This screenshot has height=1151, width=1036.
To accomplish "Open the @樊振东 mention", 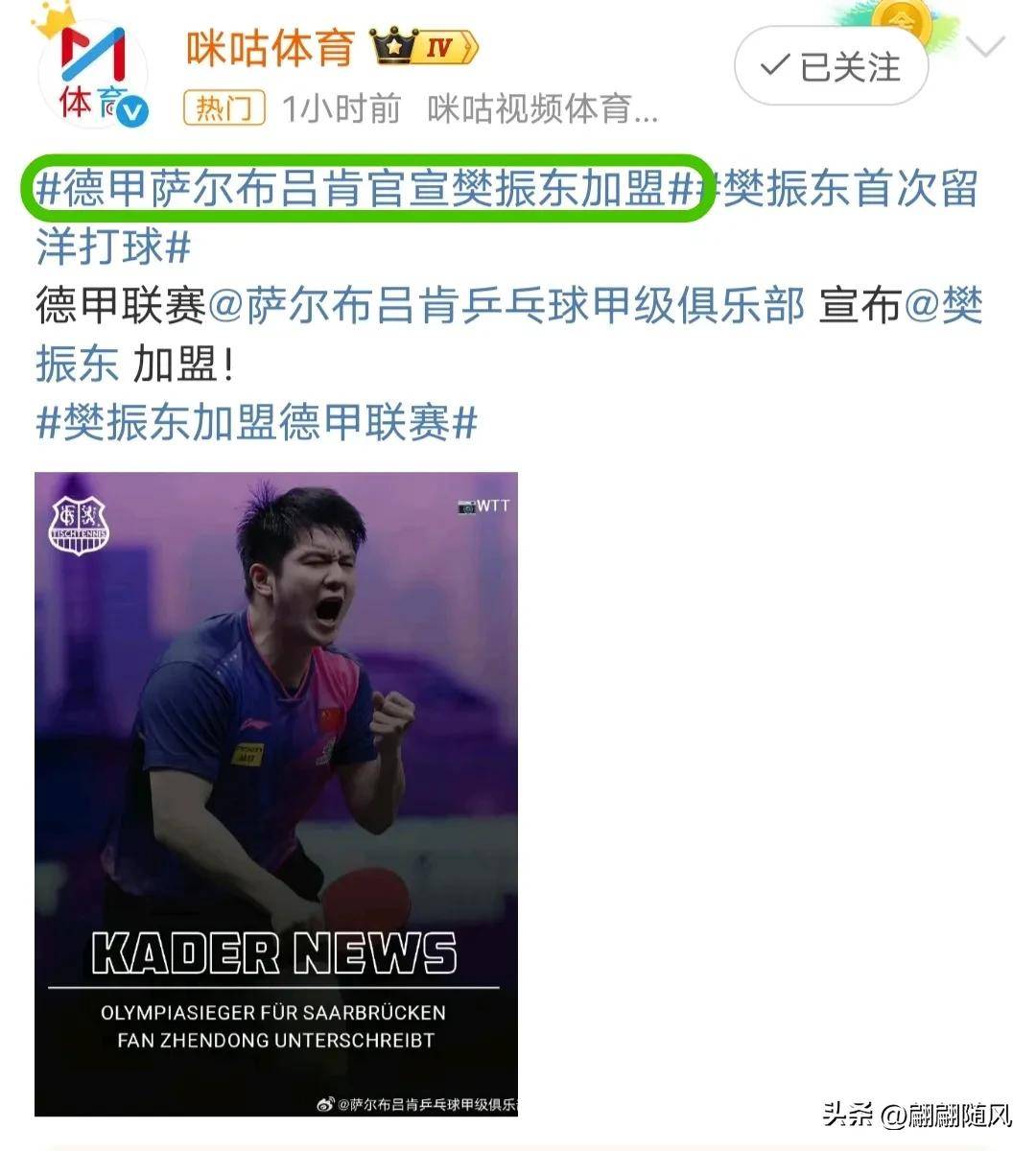I will (509, 335).
